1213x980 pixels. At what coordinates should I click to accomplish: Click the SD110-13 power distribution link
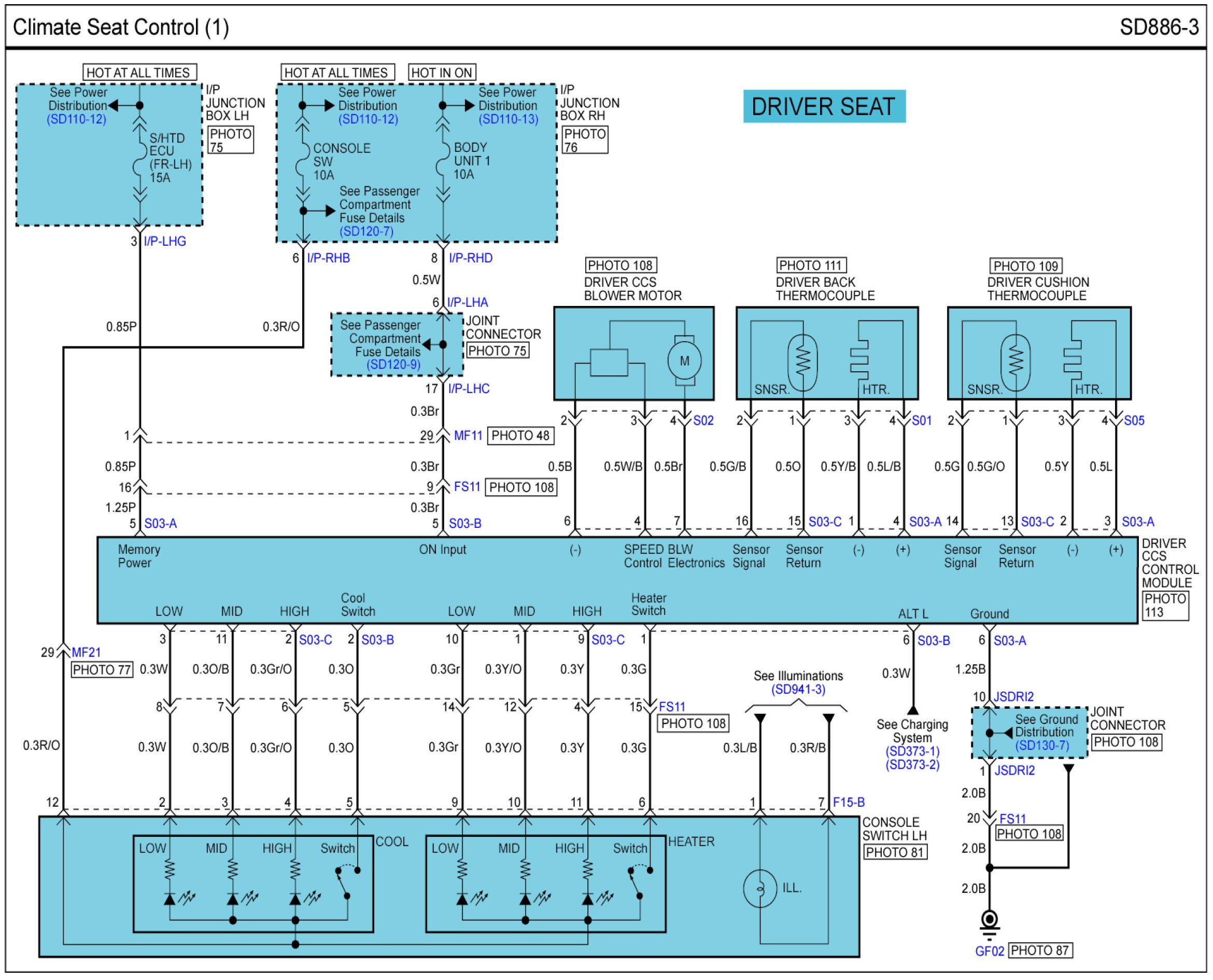pyautogui.click(x=508, y=120)
